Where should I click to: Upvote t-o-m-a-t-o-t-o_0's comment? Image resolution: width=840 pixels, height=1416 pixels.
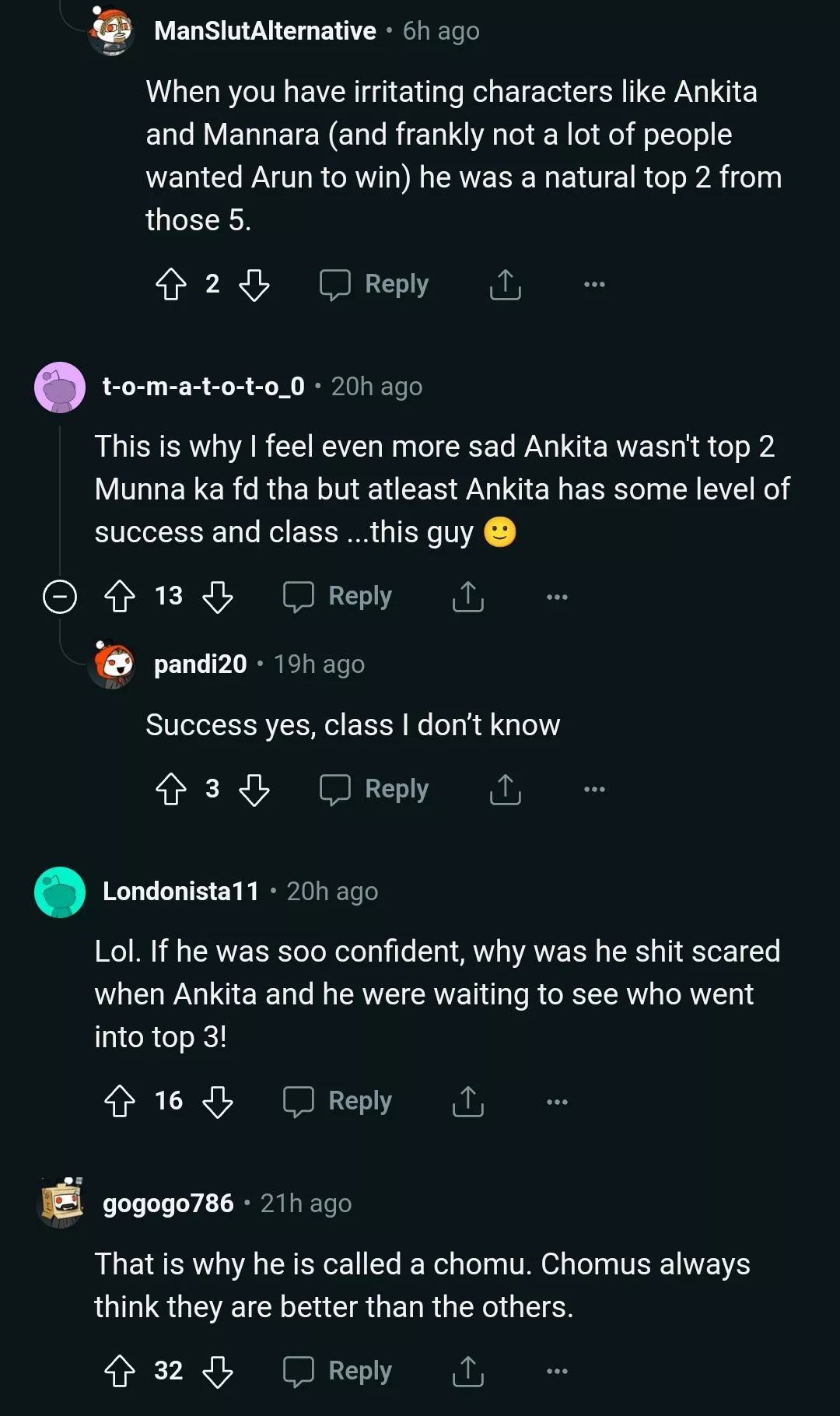(120, 597)
